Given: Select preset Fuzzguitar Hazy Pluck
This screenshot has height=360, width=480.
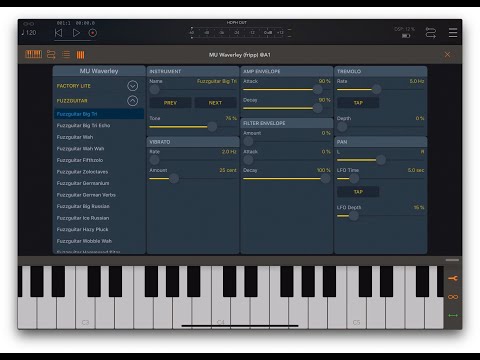Looking at the screenshot, I should coord(99,229).
